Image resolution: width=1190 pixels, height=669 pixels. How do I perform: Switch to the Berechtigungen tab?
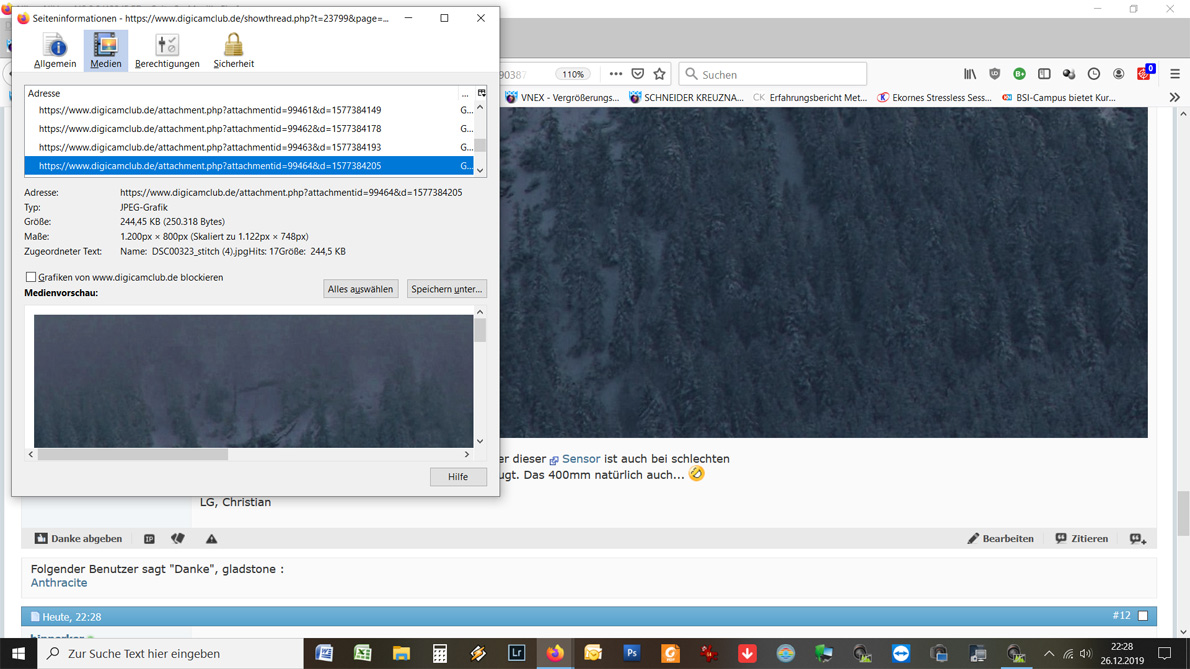[167, 50]
